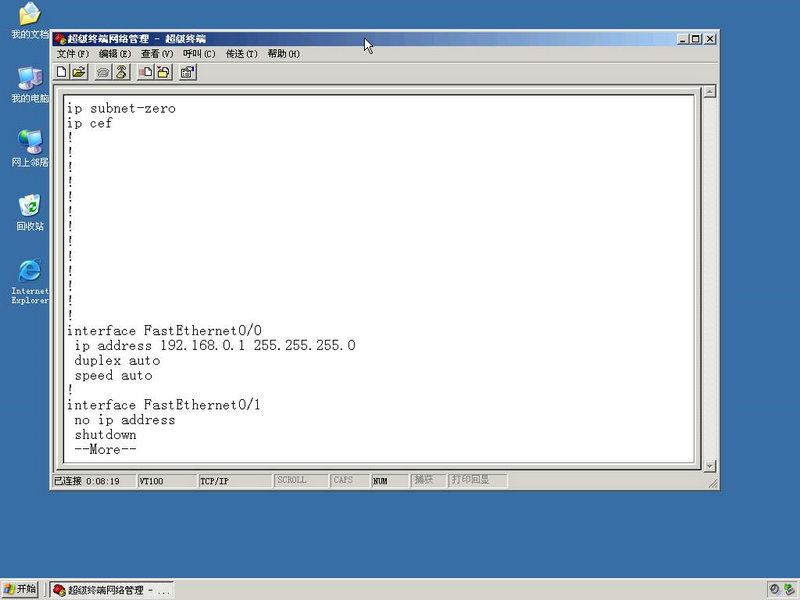Click the Call (connect) phone toolbar icon

(104, 72)
